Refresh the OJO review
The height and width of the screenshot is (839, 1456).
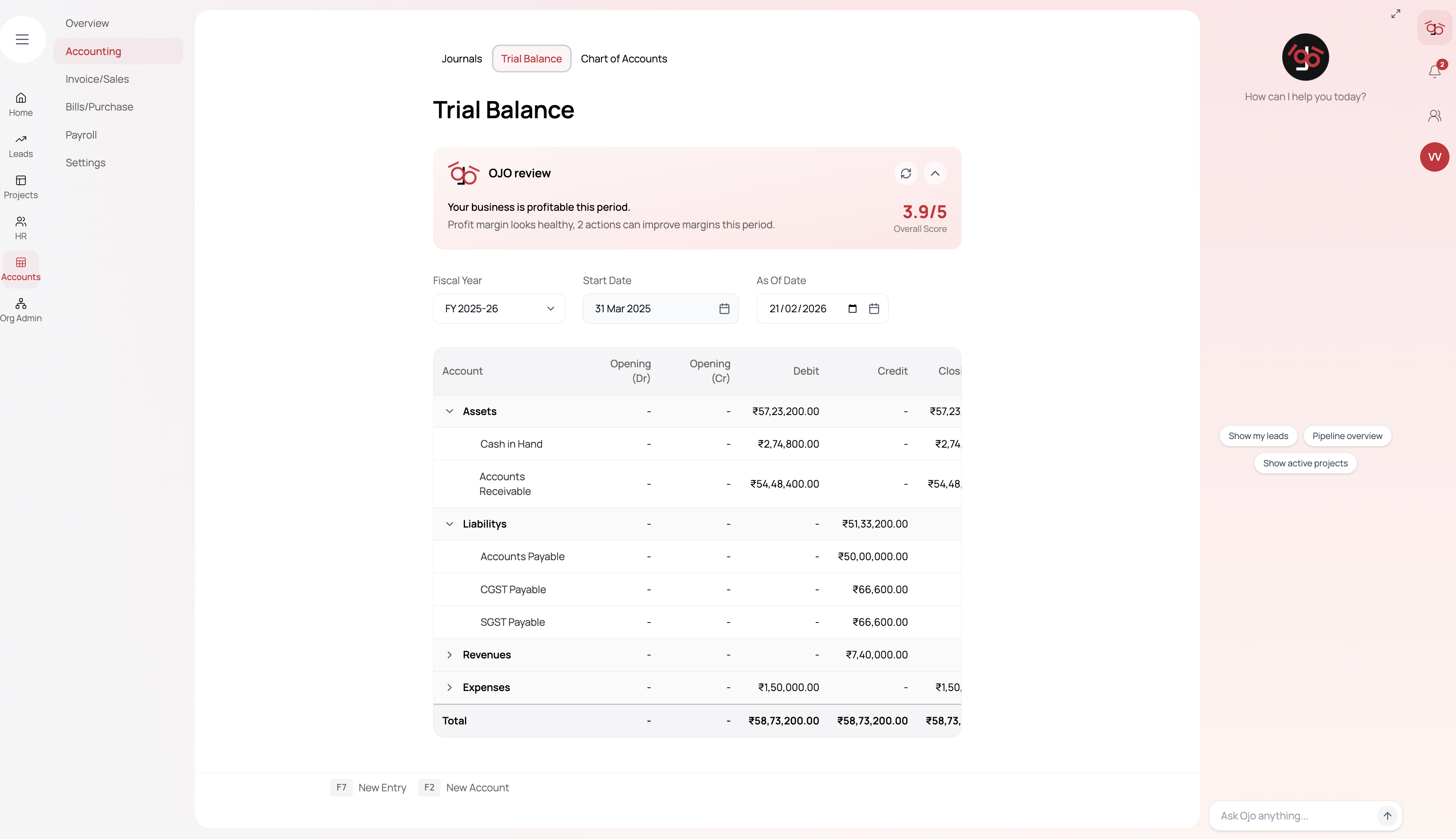905,173
